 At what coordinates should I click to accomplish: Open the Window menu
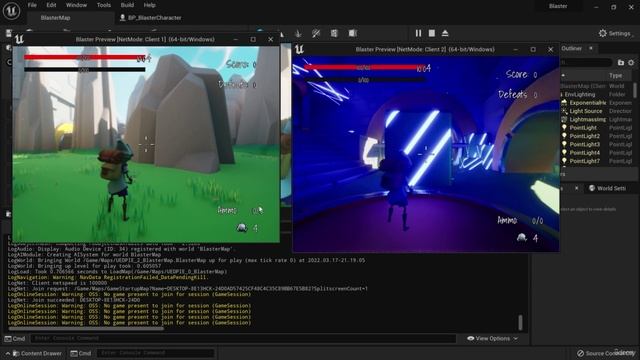tap(76, 5)
